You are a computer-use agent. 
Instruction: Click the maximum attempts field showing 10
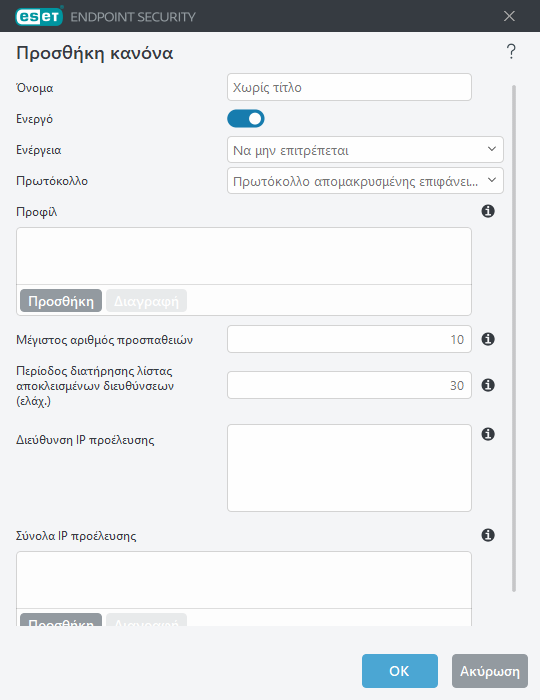(349, 339)
